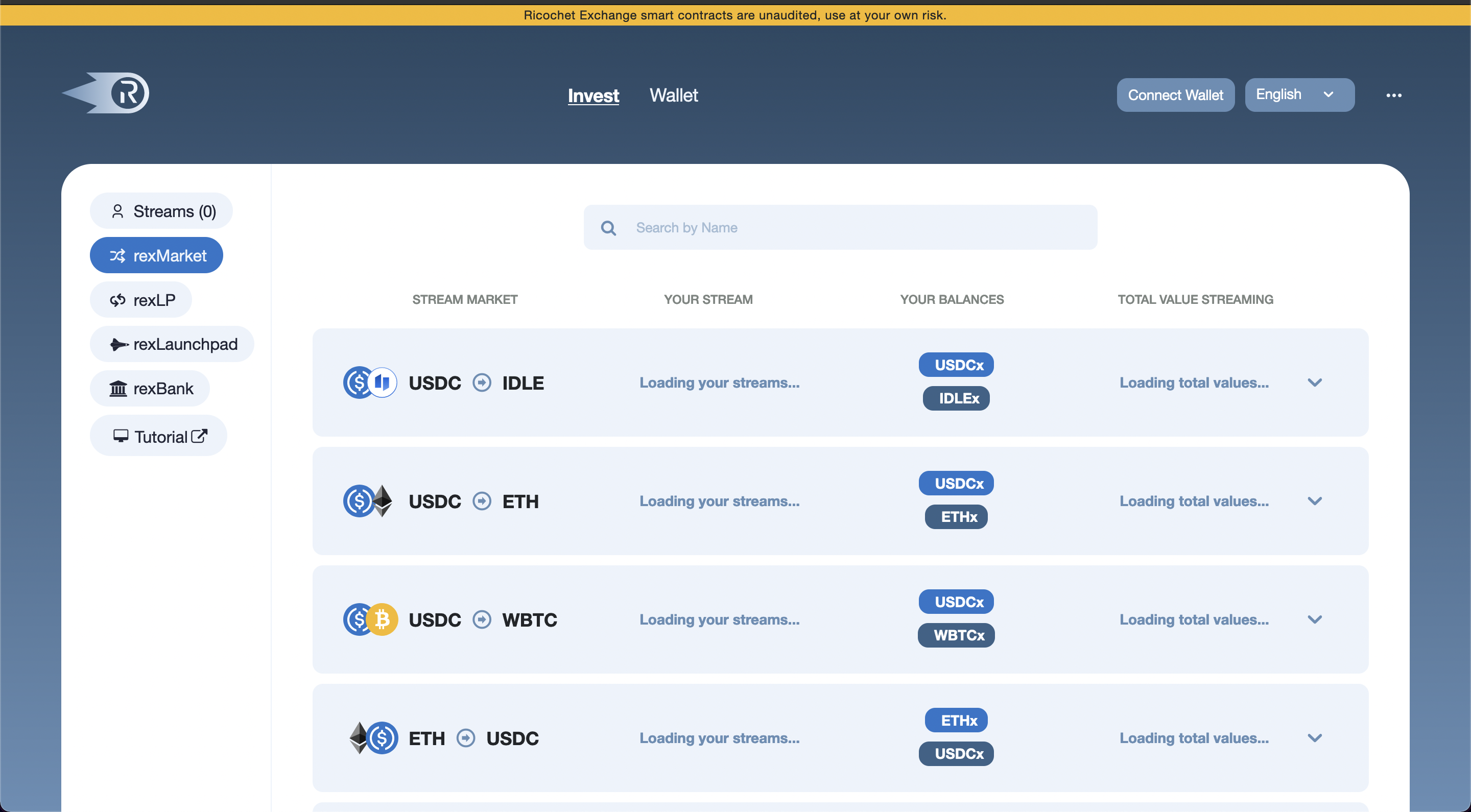The height and width of the screenshot is (812, 1471).
Task: Expand the USDC to IDLE market row
Action: (x=1315, y=383)
